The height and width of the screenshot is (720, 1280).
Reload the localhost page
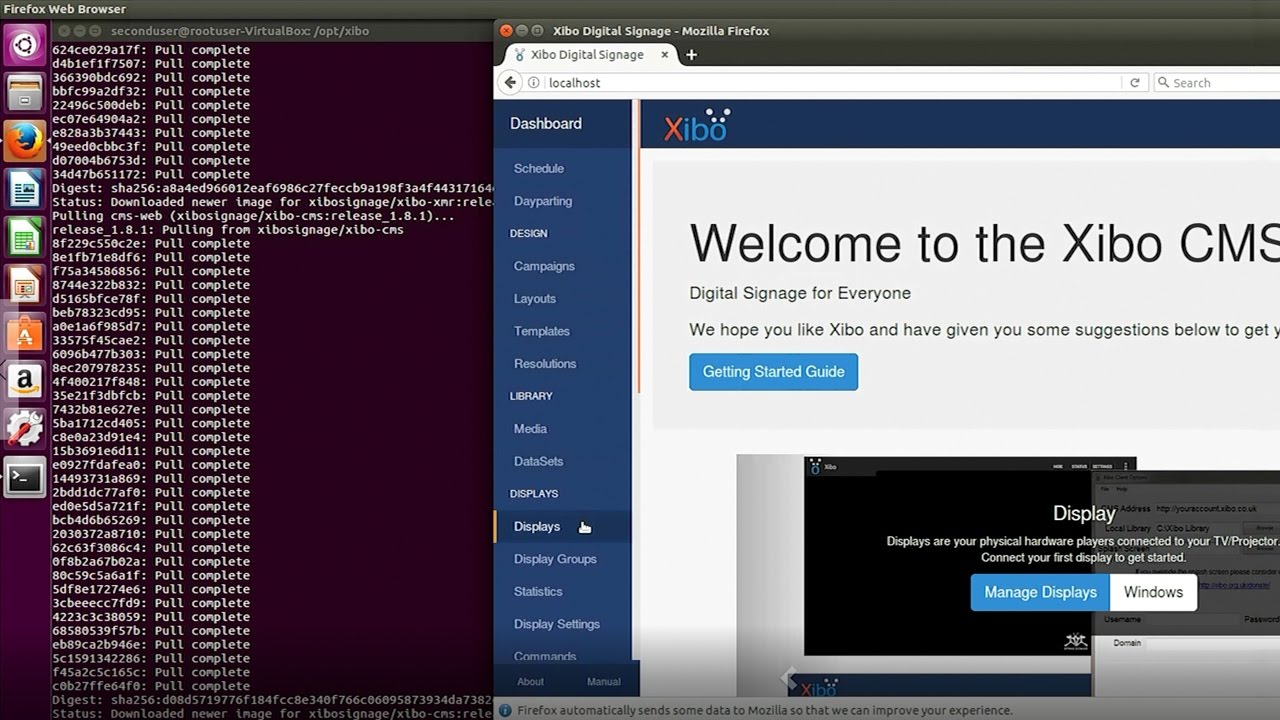tap(1134, 83)
